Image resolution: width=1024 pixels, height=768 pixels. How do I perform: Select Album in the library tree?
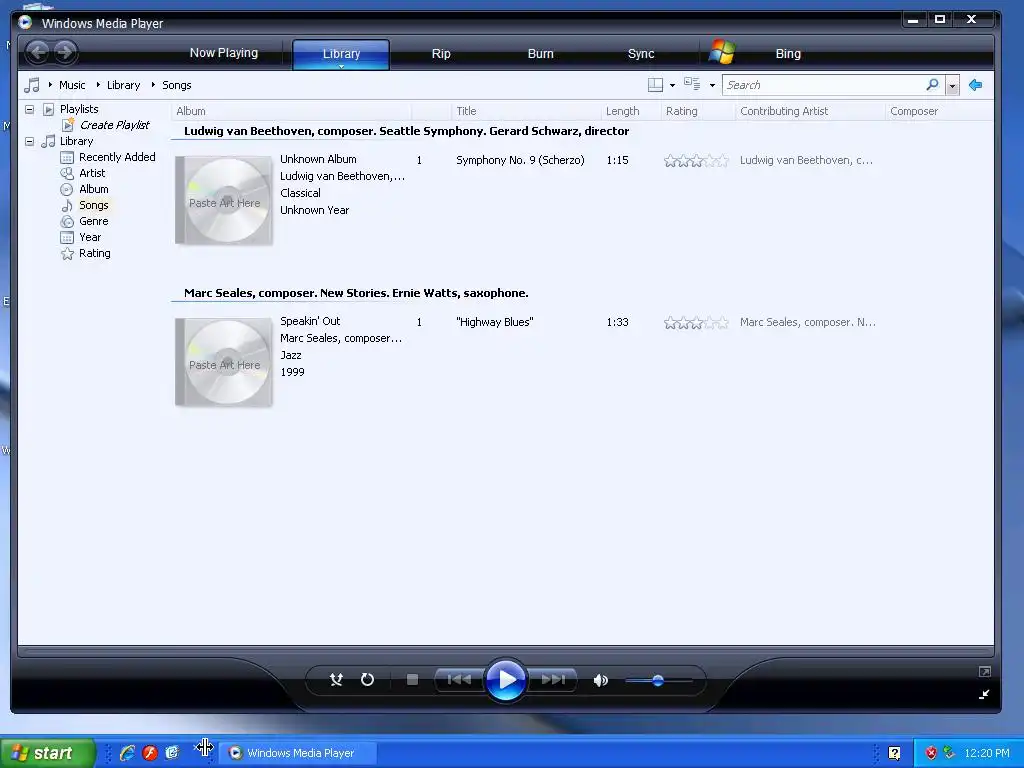(x=93, y=189)
